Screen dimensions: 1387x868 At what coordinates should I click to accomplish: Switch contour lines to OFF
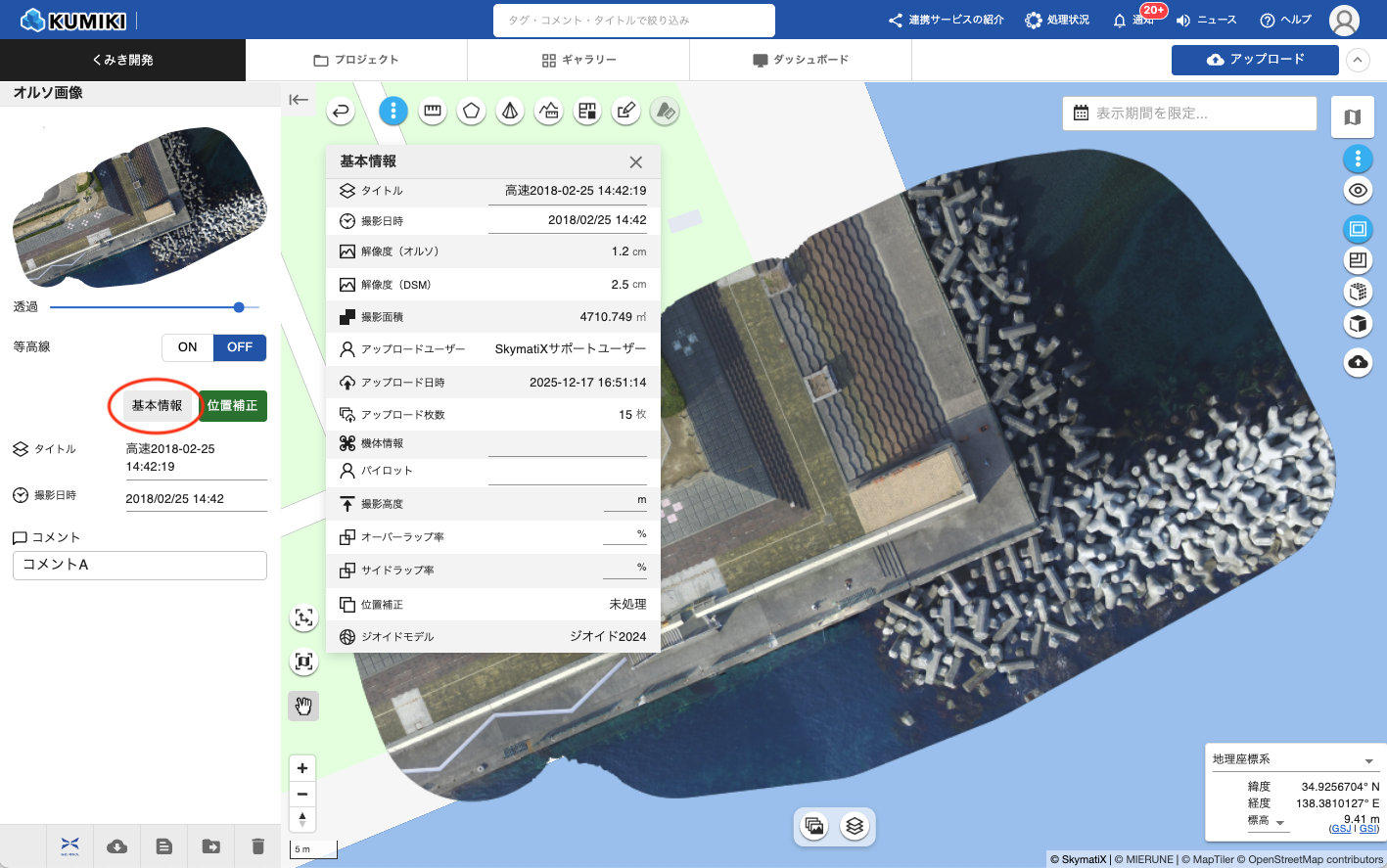tap(240, 347)
